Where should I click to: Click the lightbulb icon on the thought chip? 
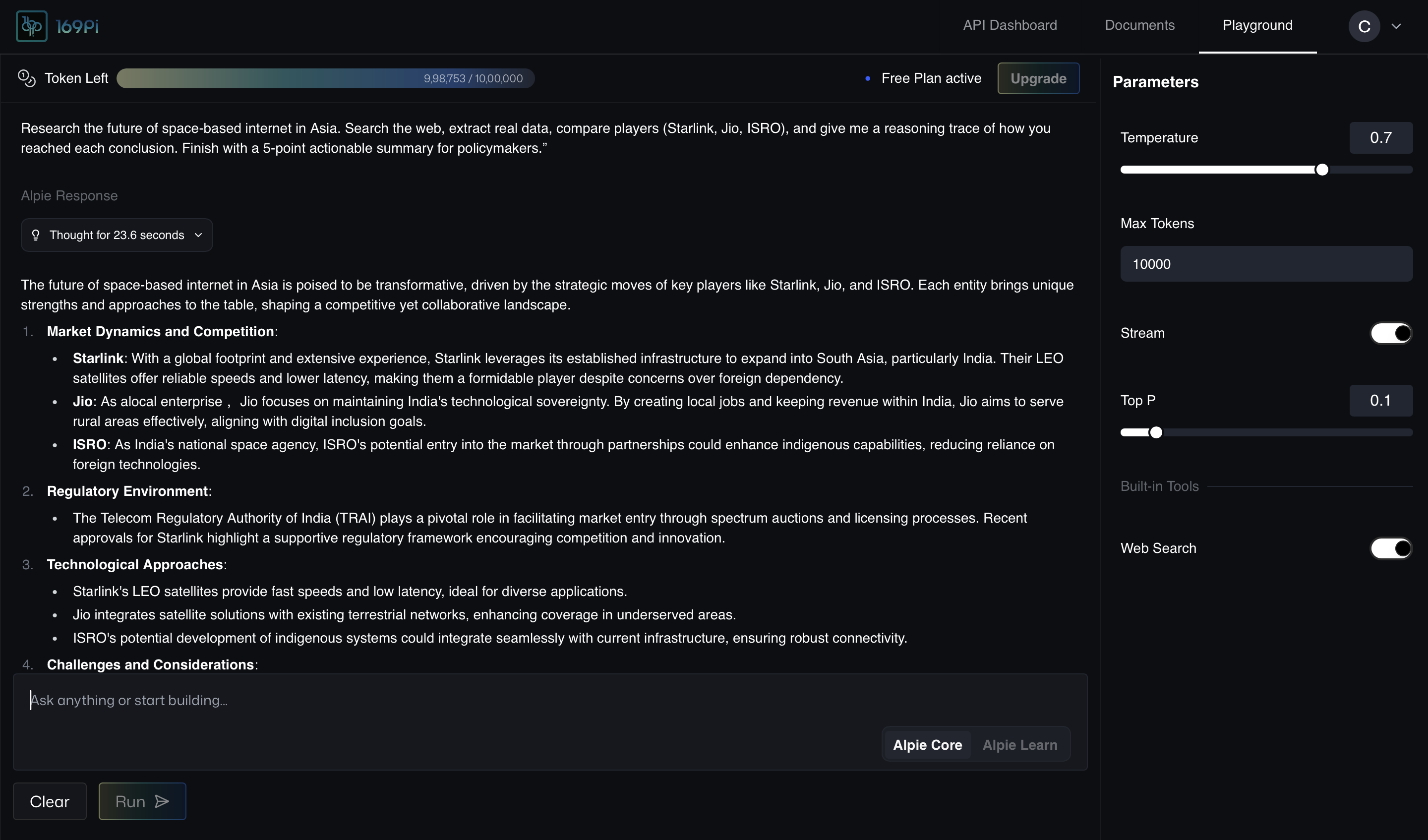click(36, 235)
